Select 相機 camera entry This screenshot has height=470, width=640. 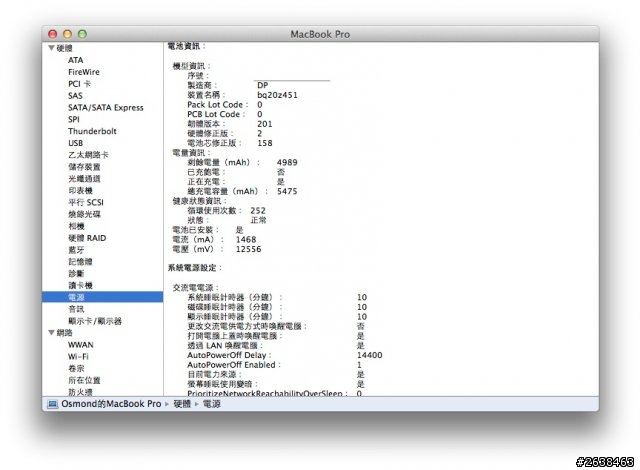[x=76, y=226]
